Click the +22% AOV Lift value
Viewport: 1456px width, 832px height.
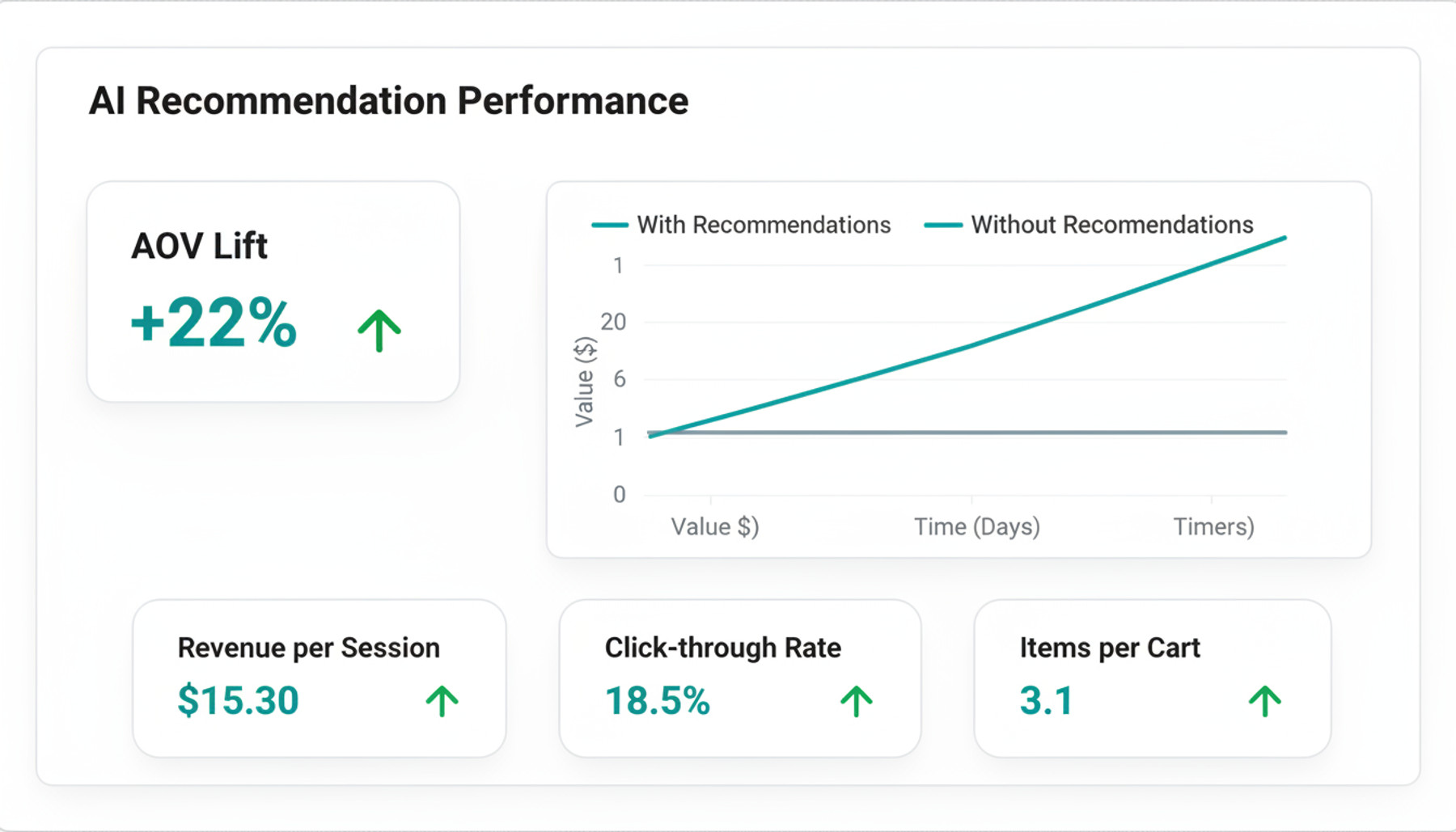[214, 323]
